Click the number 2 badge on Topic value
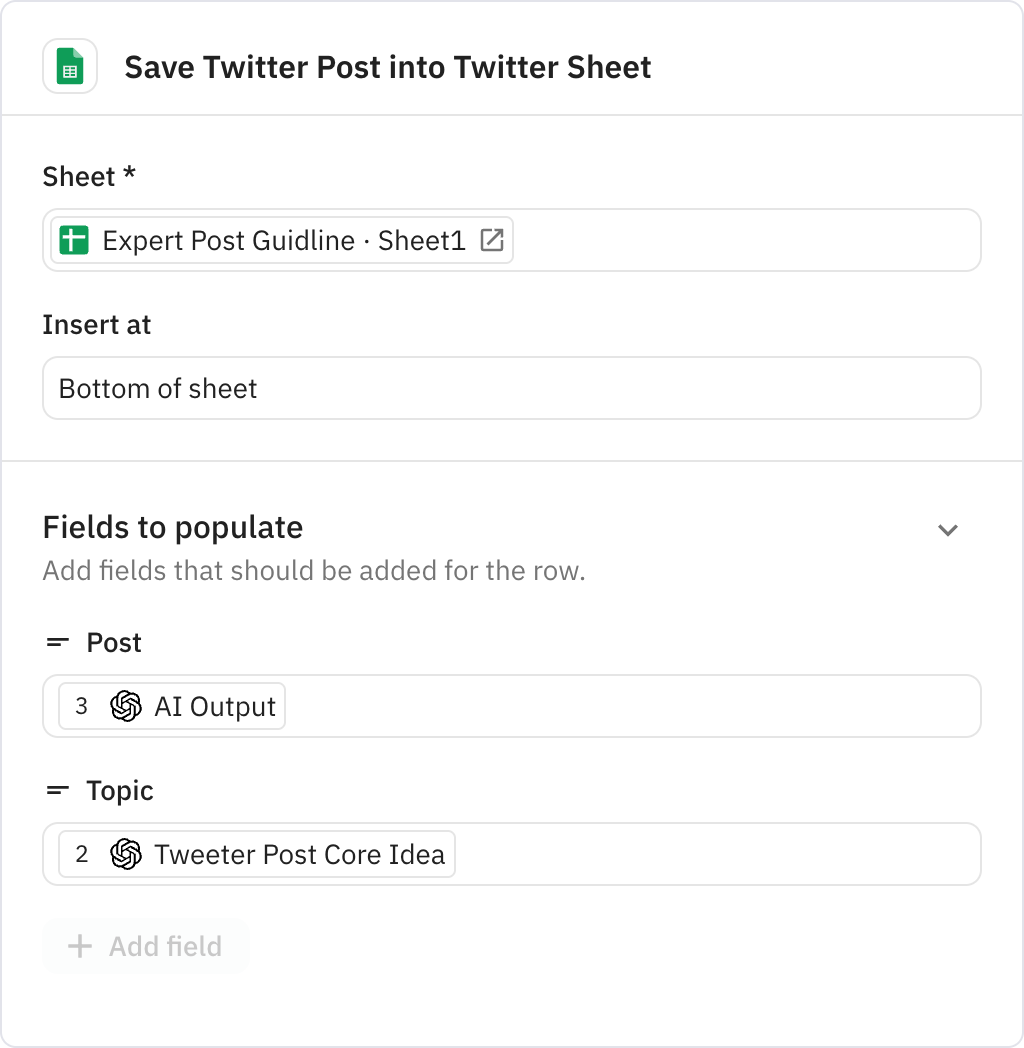 [81, 854]
